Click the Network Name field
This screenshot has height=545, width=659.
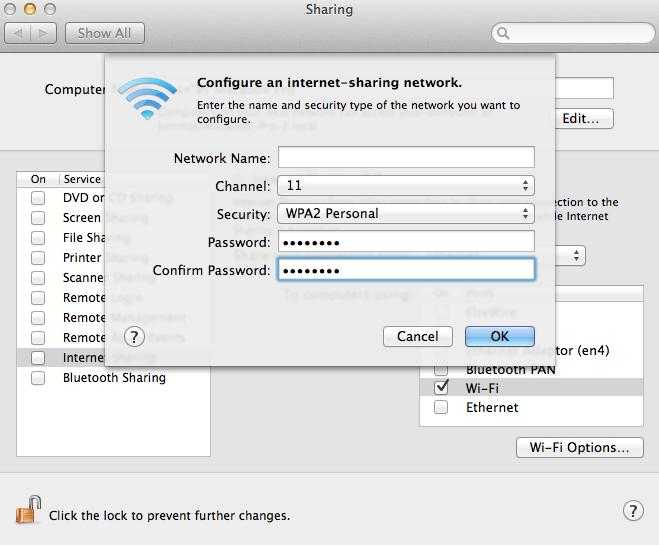pyautogui.click(x=406, y=158)
